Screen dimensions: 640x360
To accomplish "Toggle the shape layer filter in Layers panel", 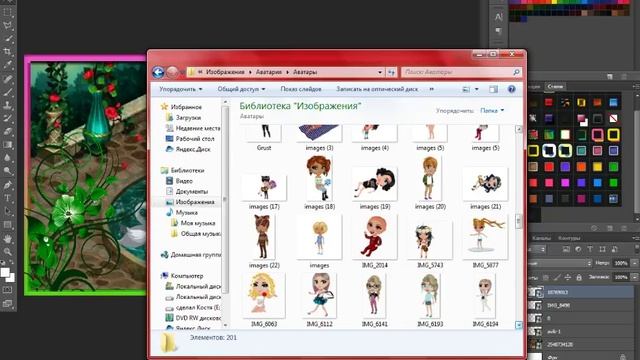I will [x=602, y=249].
